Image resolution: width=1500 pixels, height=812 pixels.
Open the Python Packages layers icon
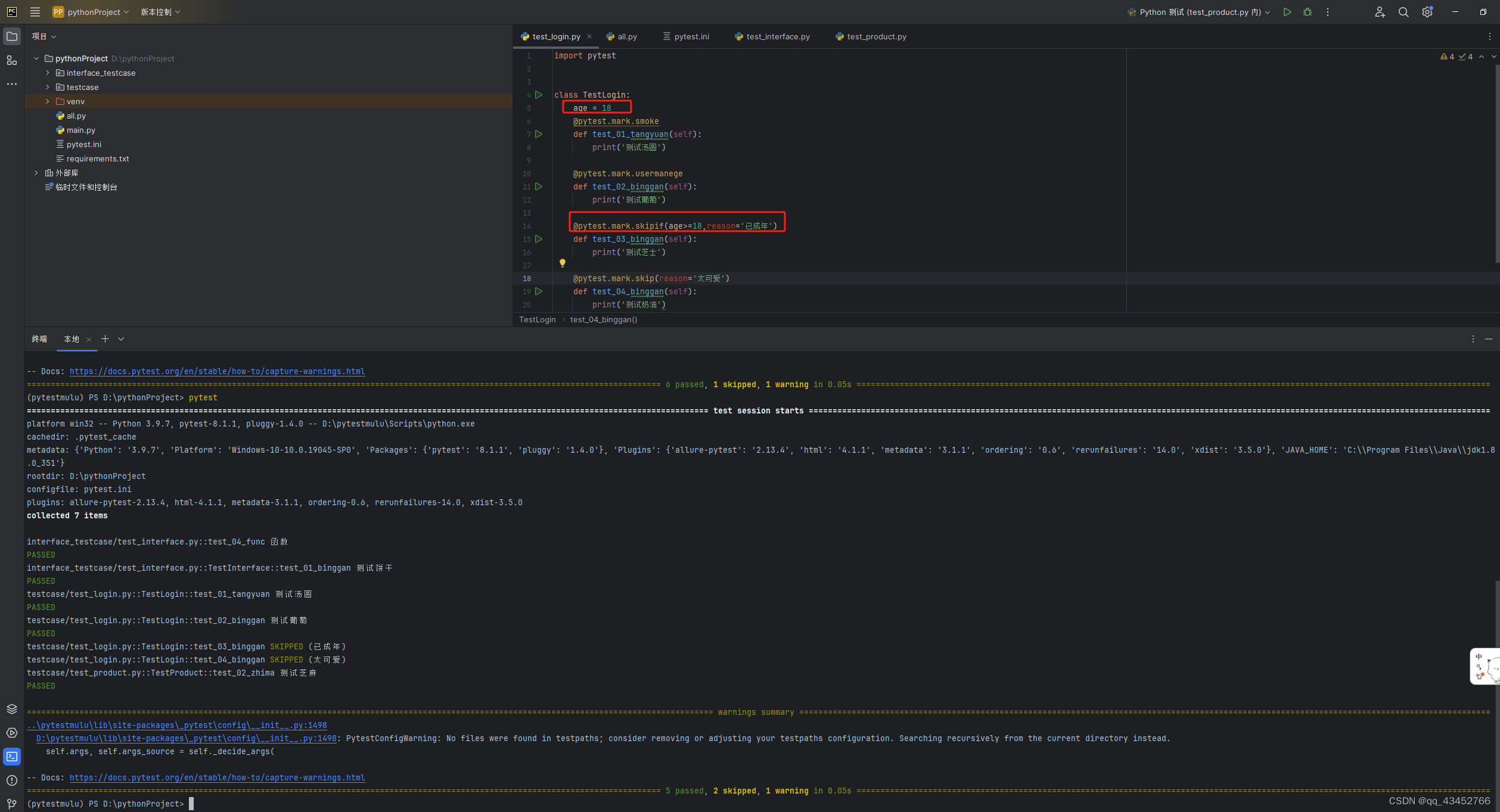[x=11, y=709]
